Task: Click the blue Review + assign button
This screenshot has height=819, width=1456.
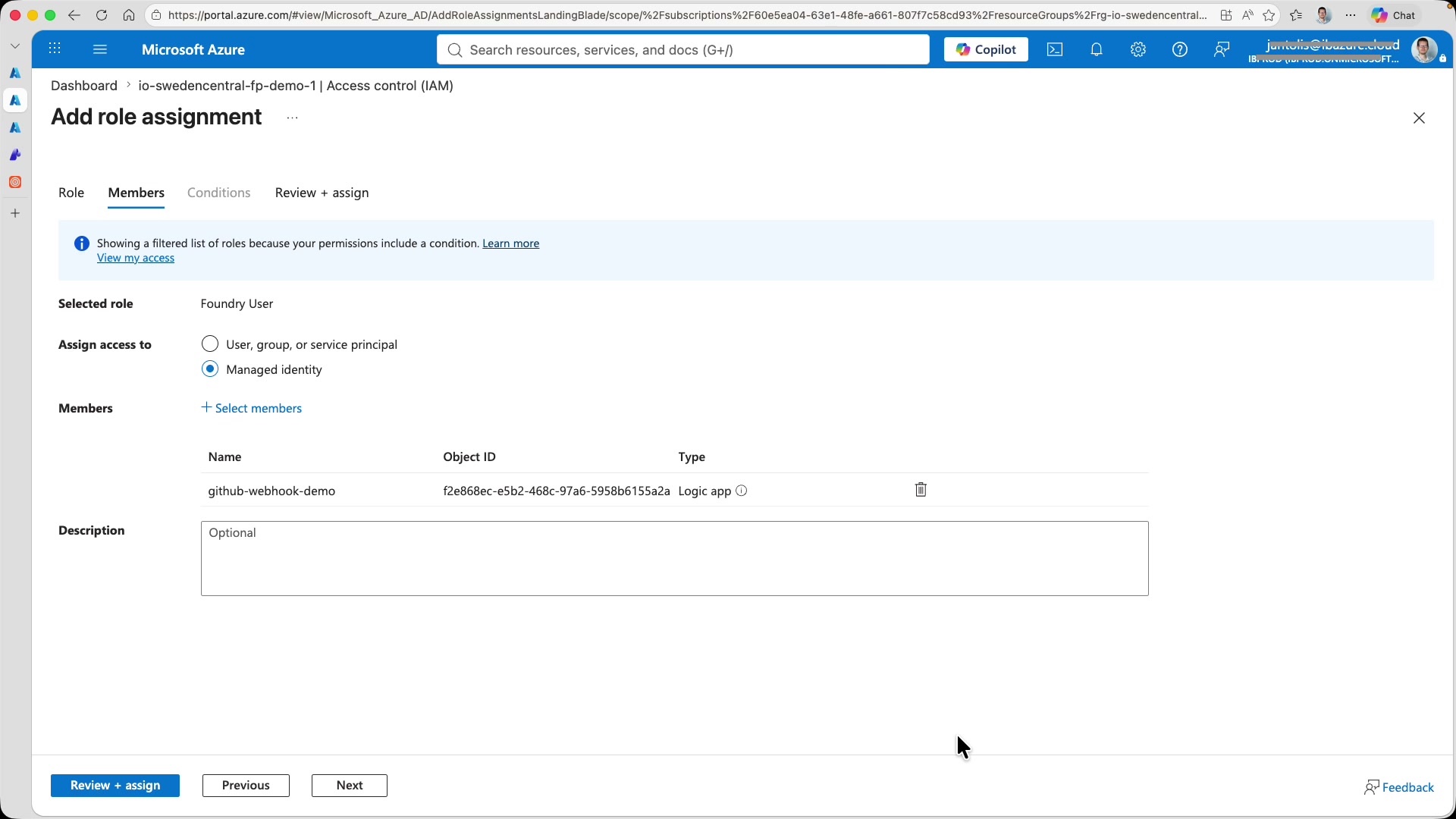Action: point(115,786)
